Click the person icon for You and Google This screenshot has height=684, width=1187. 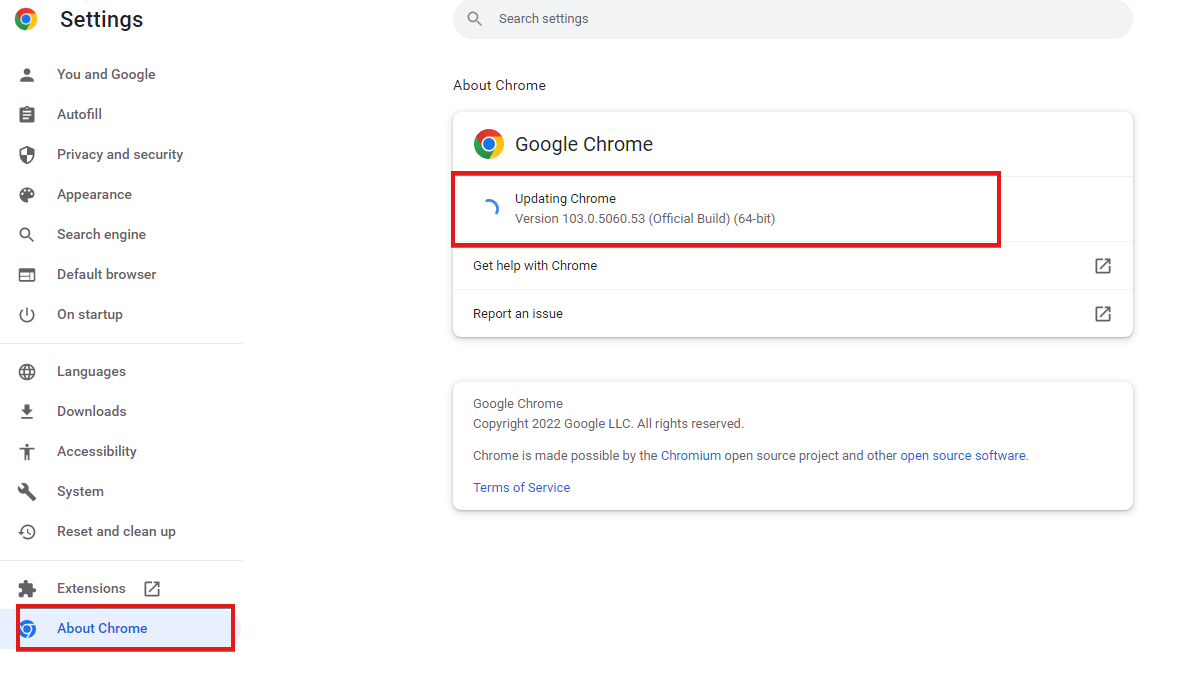[x=27, y=75]
